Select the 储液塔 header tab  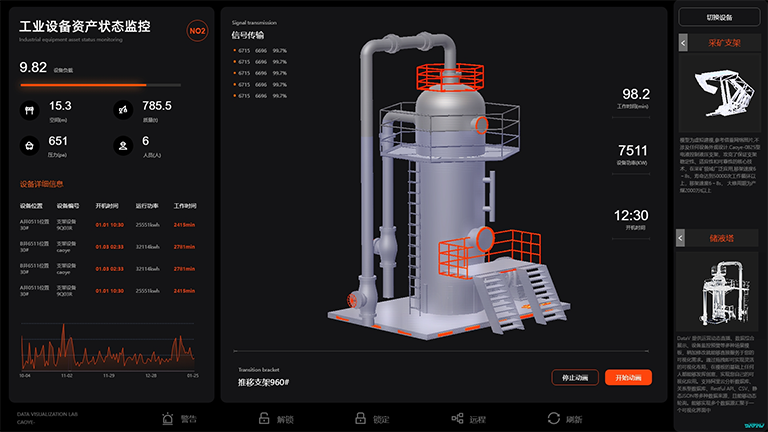[x=722, y=238]
